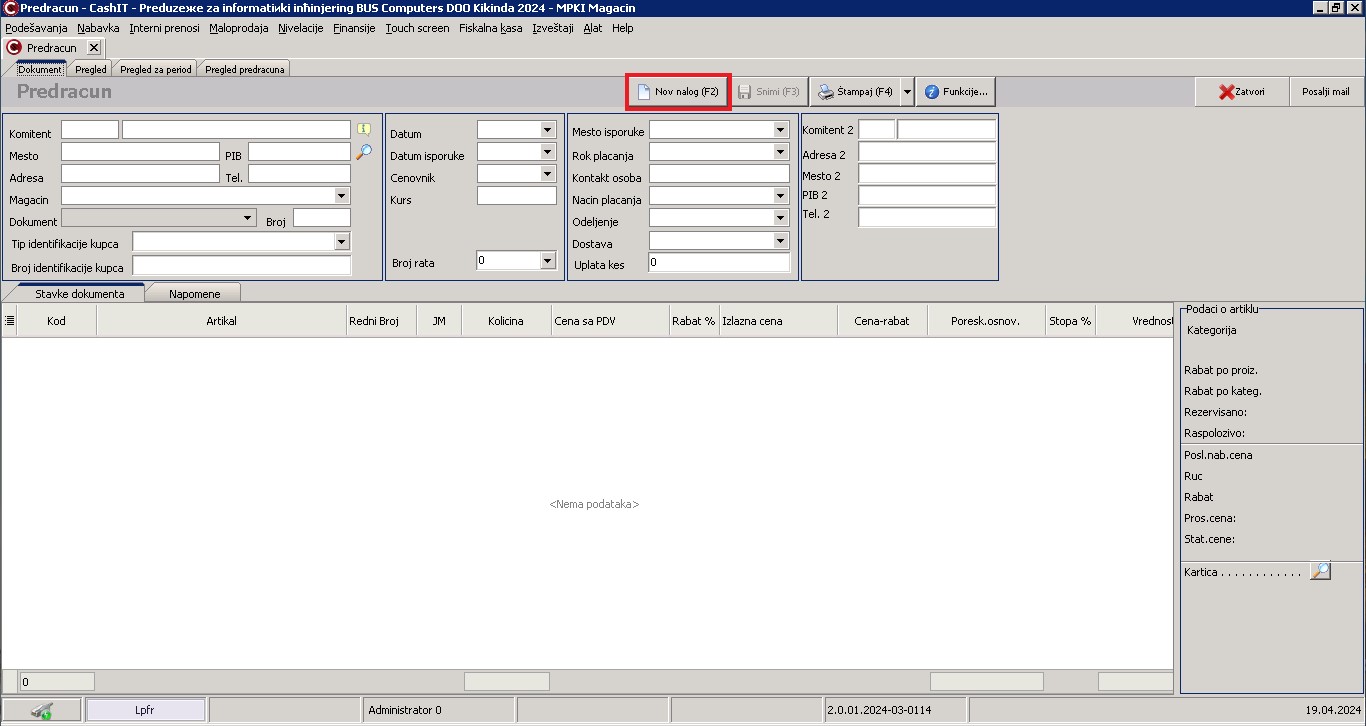Click Posalji mail button
The width and height of the screenshot is (1366, 726).
pyautogui.click(x=1326, y=91)
